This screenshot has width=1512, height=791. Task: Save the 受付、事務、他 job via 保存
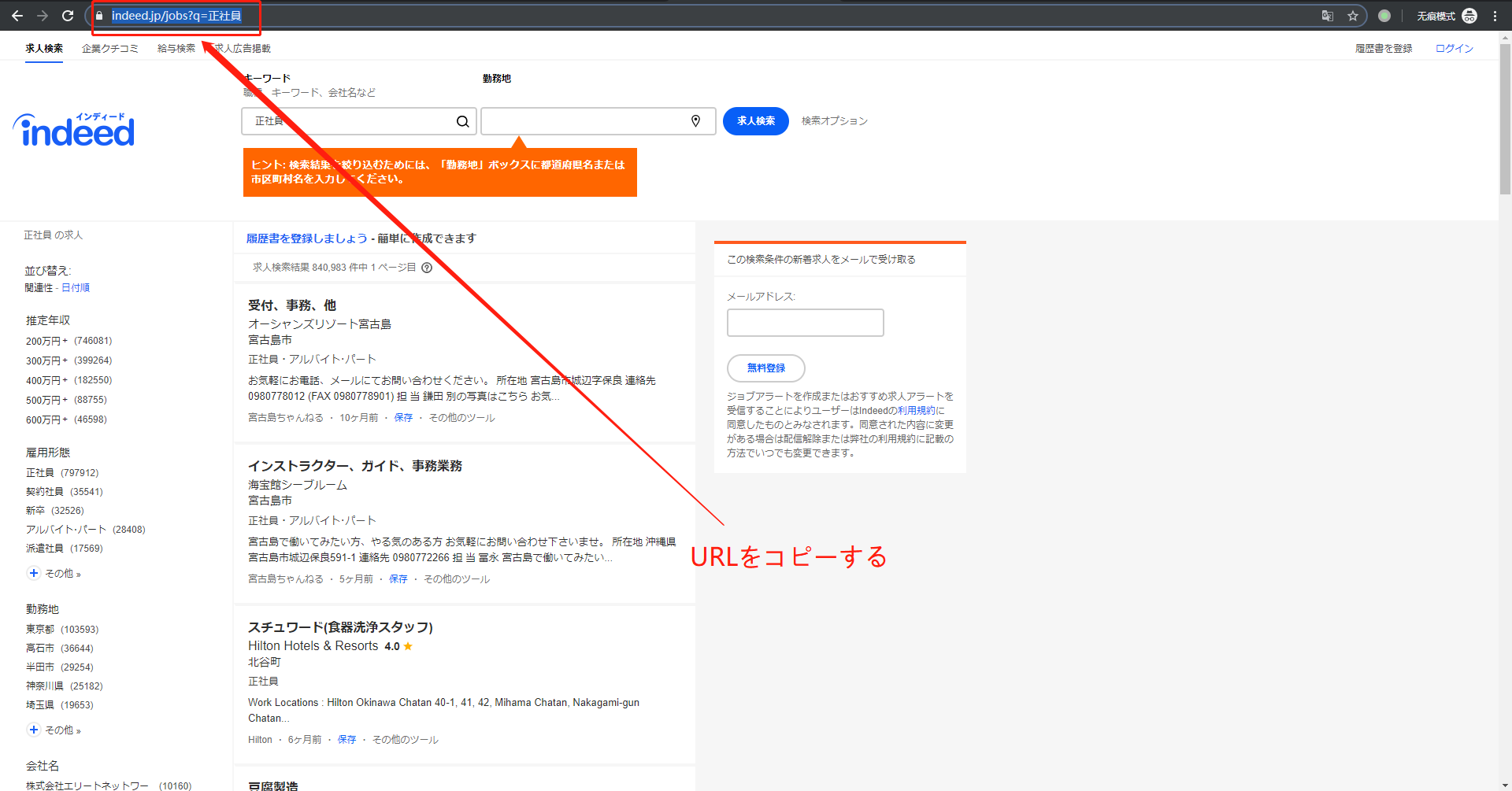coord(403,418)
